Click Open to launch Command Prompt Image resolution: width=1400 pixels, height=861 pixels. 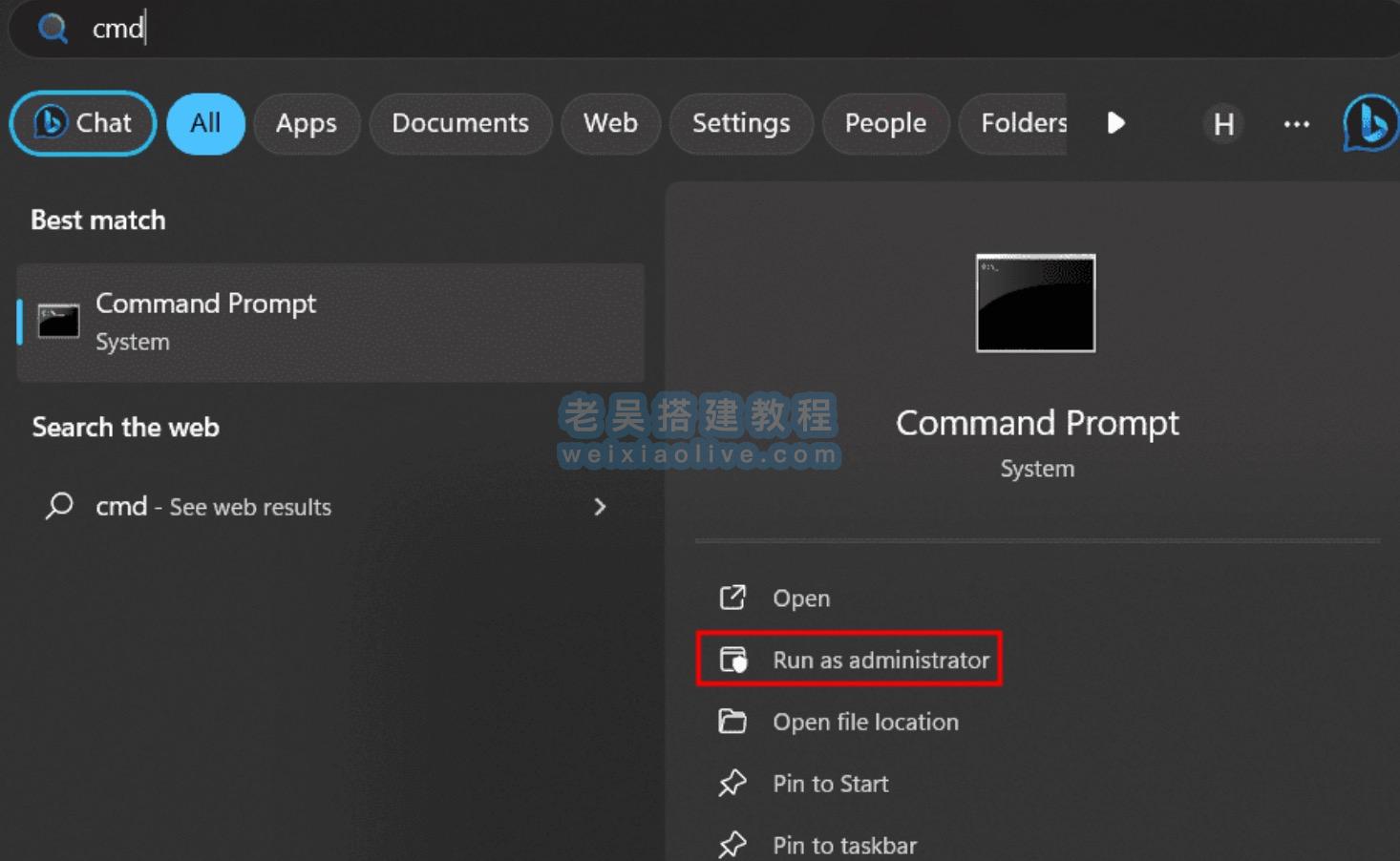click(800, 598)
